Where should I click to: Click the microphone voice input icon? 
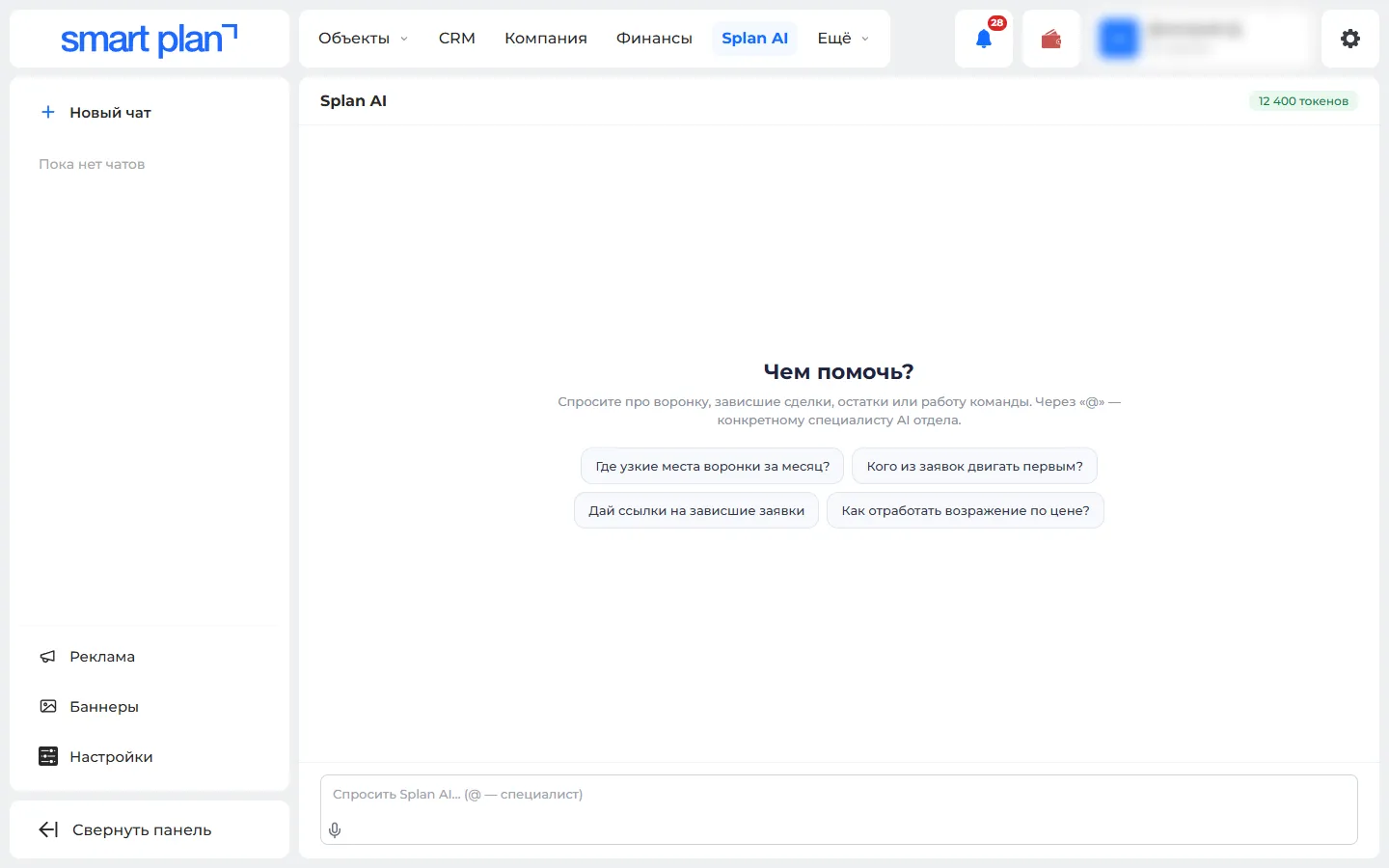pyautogui.click(x=335, y=829)
